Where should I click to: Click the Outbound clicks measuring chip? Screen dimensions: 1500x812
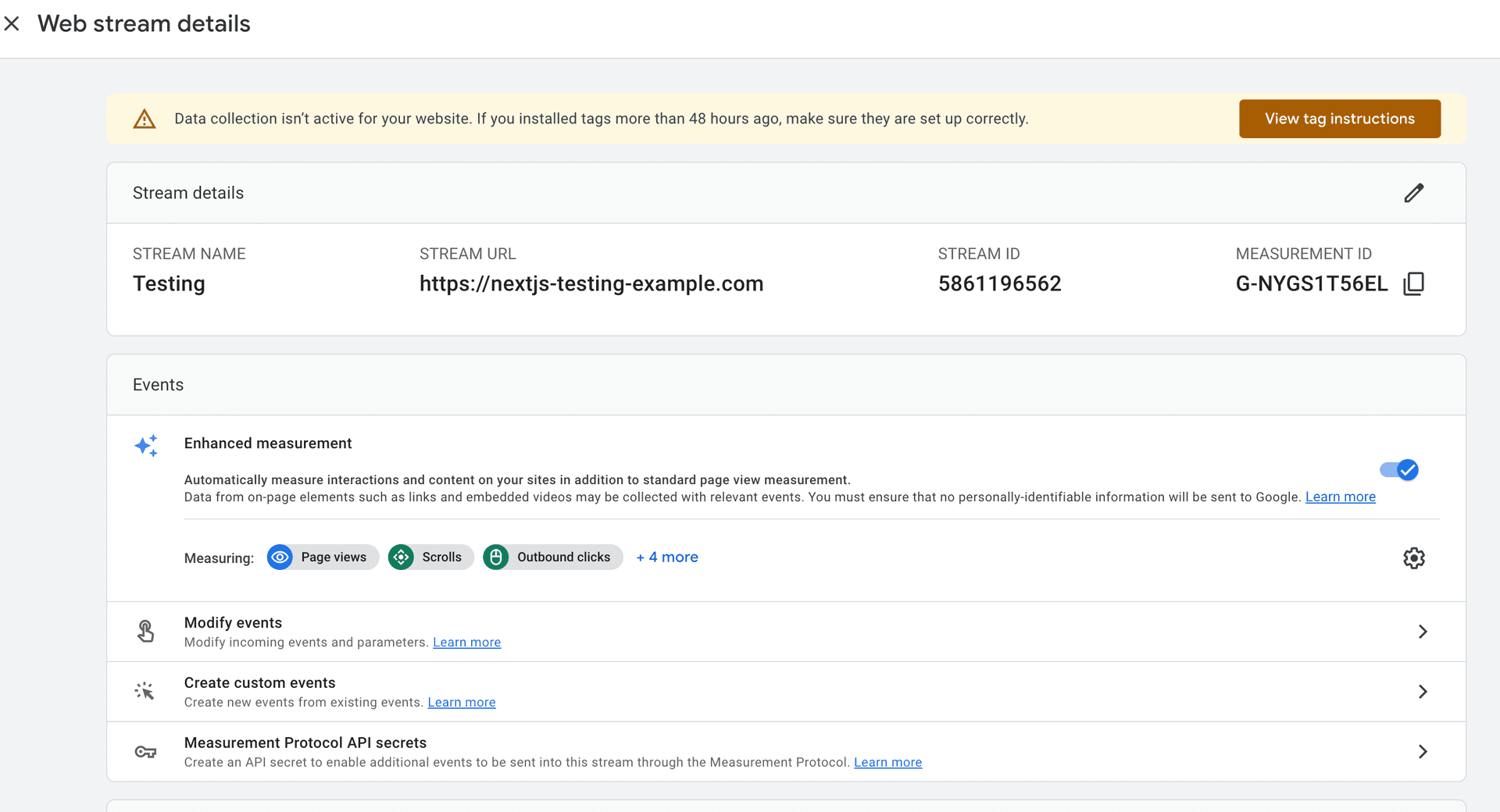pos(552,557)
